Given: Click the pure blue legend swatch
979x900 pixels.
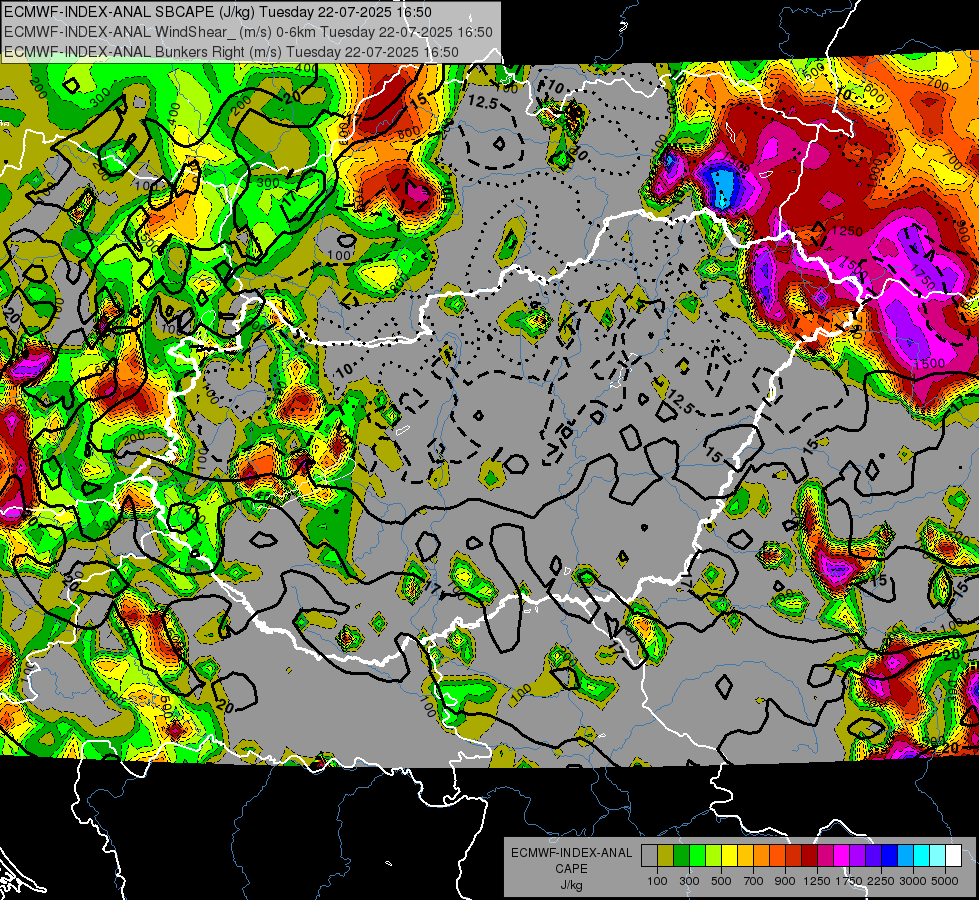Looking at the screenshot, I should [x=890, y=855].
